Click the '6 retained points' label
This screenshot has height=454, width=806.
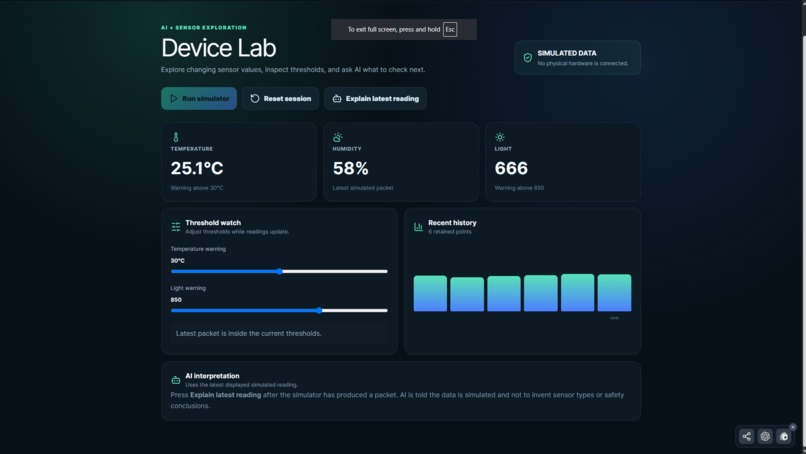tap(450, 232)
